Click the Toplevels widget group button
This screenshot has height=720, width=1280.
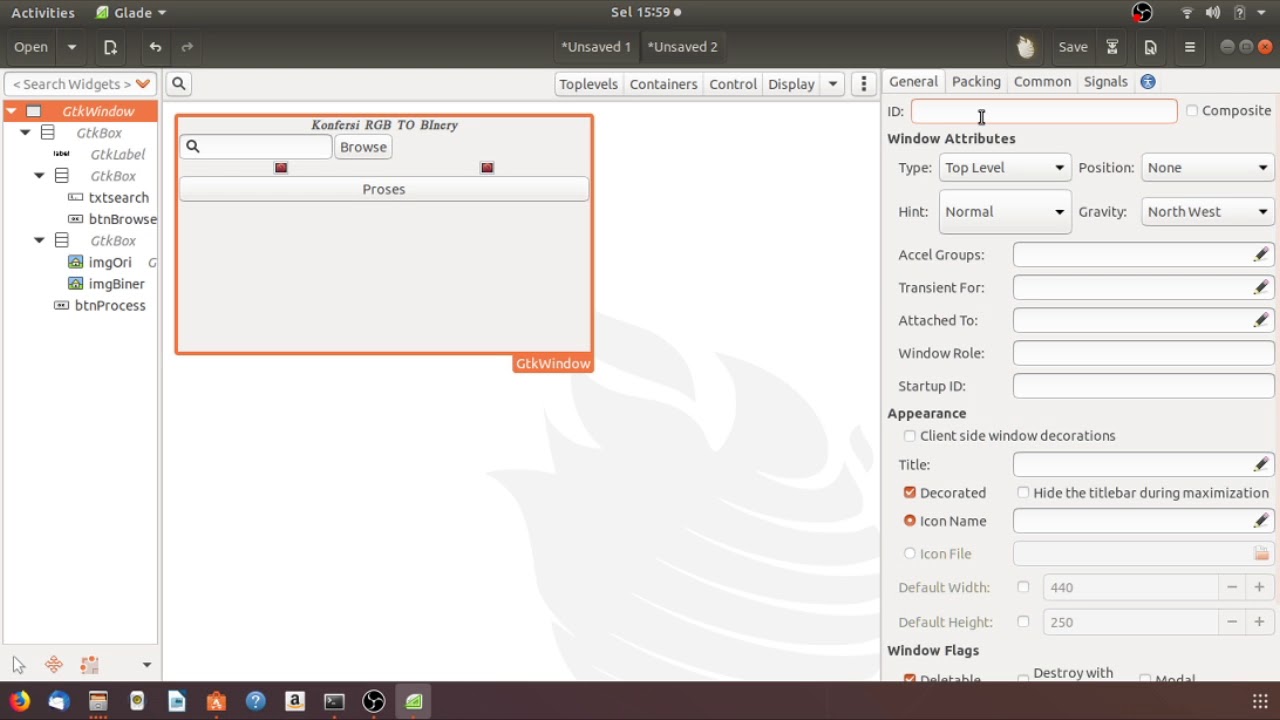point(588,84)
